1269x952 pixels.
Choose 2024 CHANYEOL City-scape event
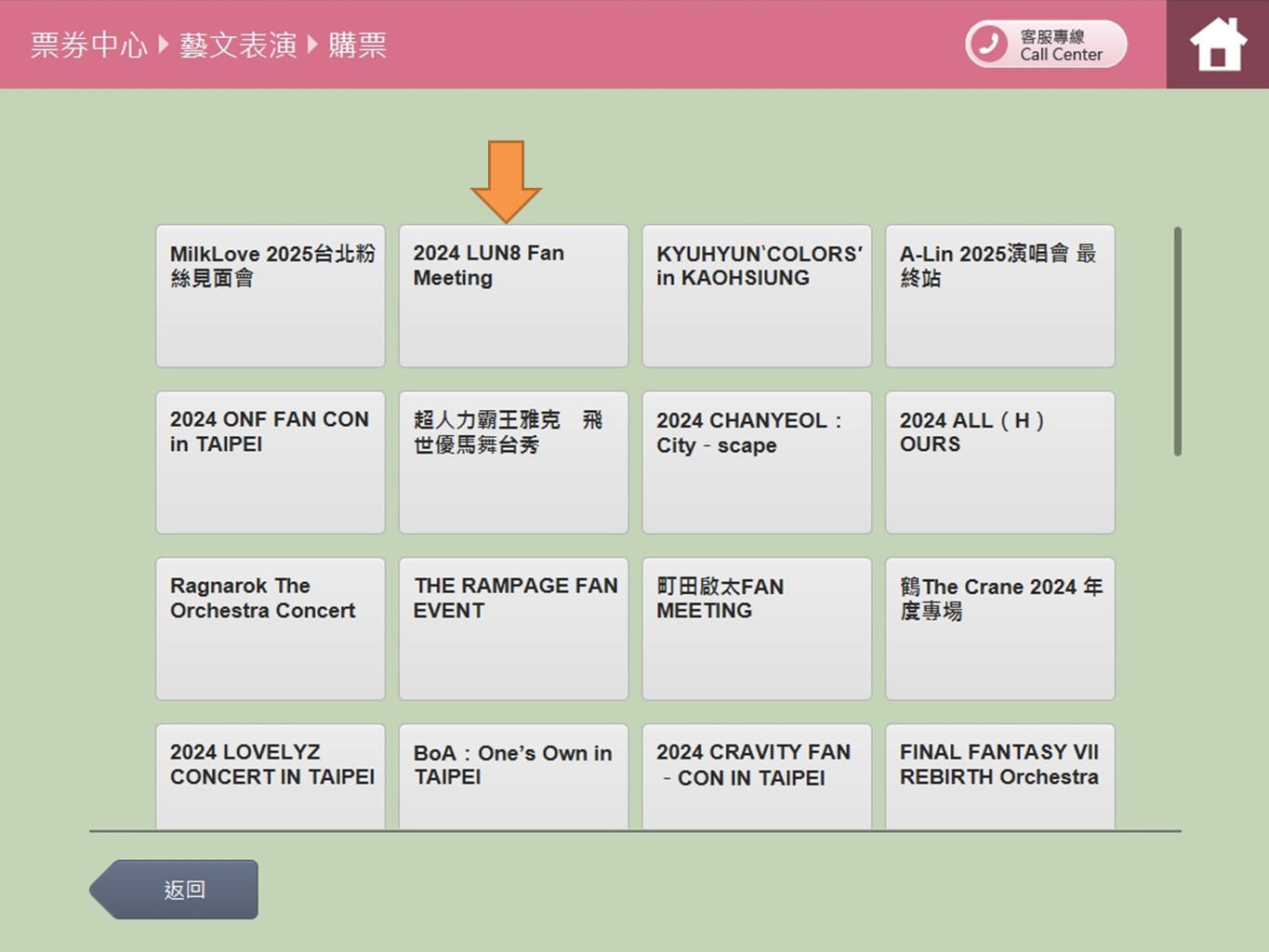[x=757, y=462]
